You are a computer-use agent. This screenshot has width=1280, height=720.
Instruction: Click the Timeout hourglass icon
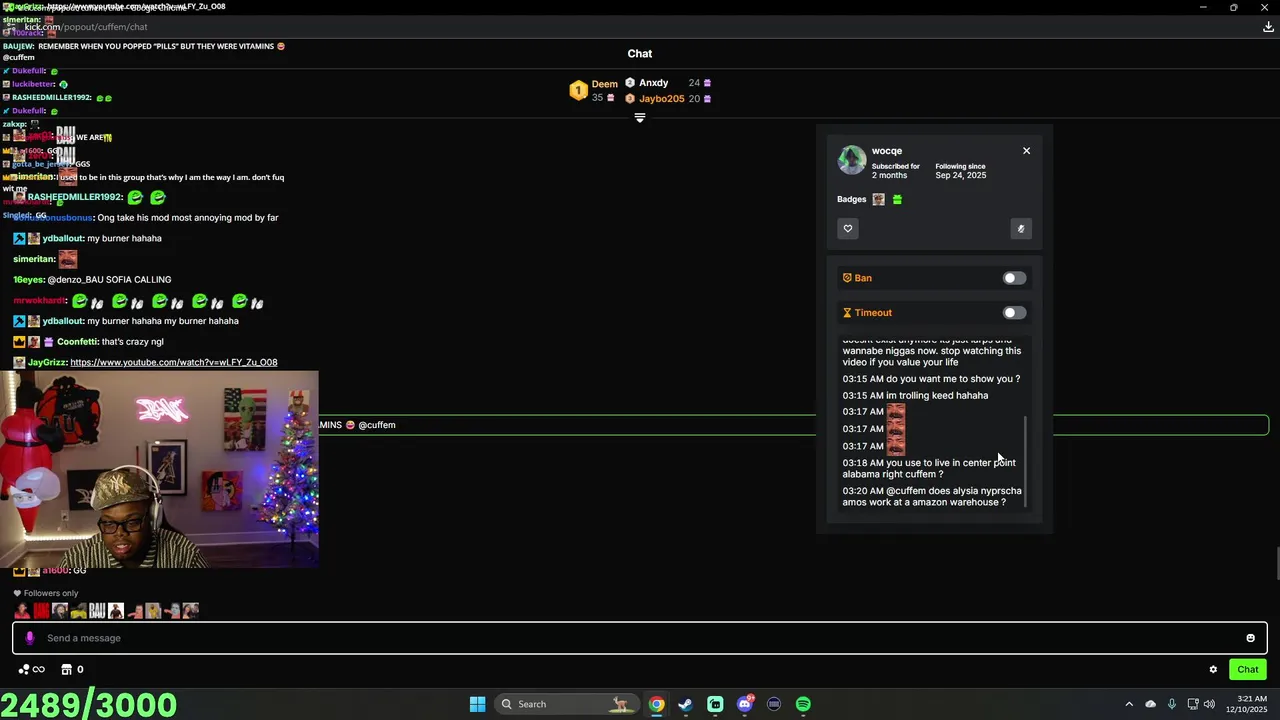847,313
